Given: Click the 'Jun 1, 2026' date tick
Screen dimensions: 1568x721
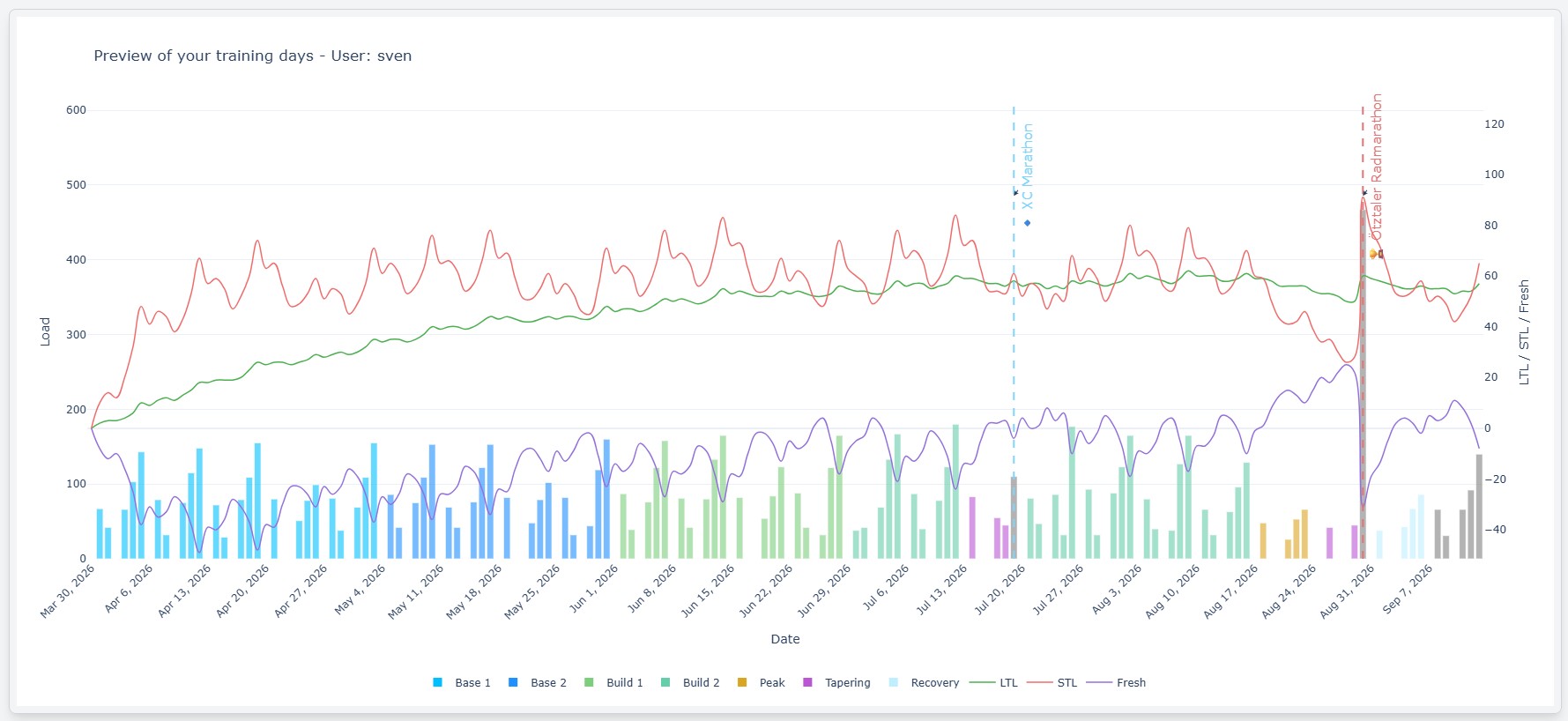Looking at the screenshot, I should pyautogui.click(x=594, y=588).
